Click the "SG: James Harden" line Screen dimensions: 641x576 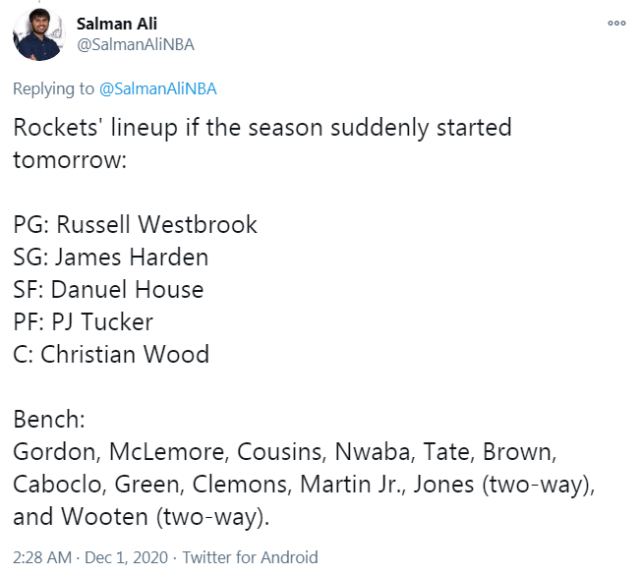click(x=111, y=257)
